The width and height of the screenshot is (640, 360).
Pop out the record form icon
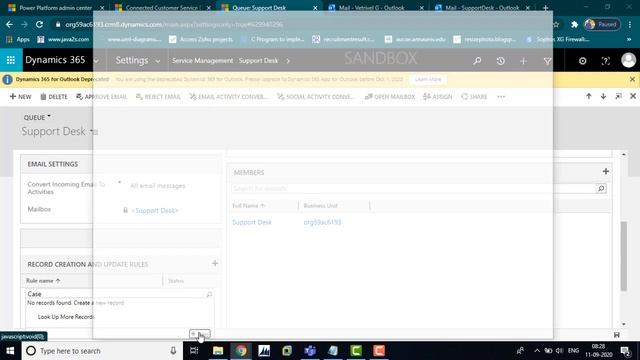tap(618, 96)
